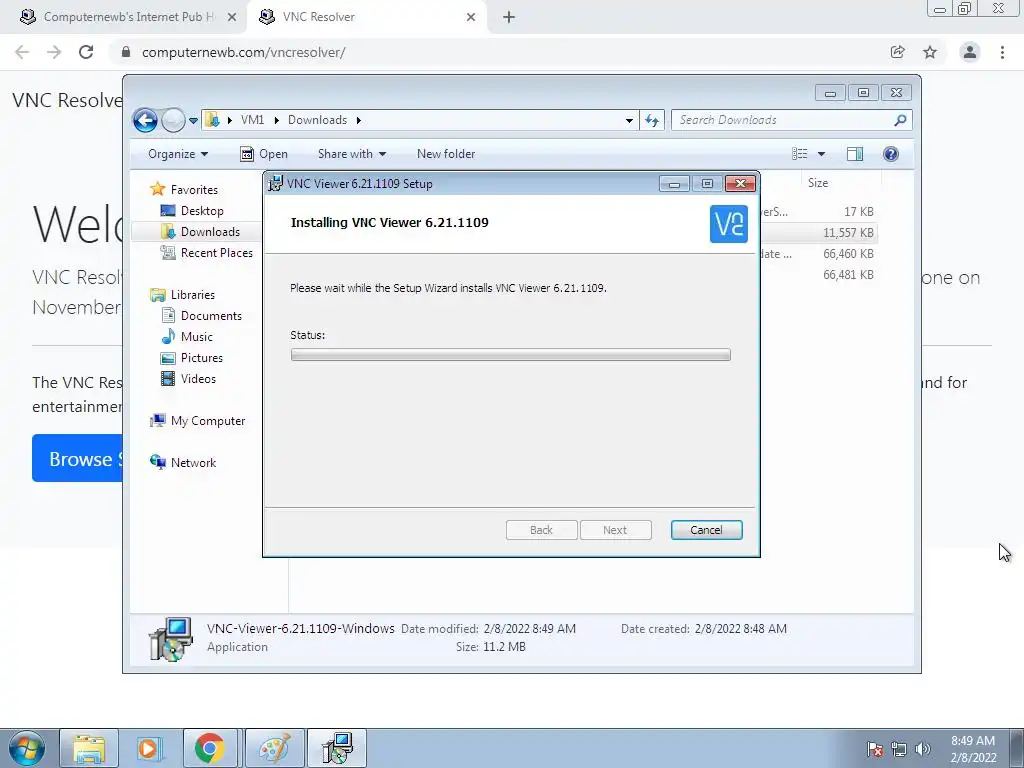
Task: Open the Windows Start menu orb
Action: click(27, 748)
